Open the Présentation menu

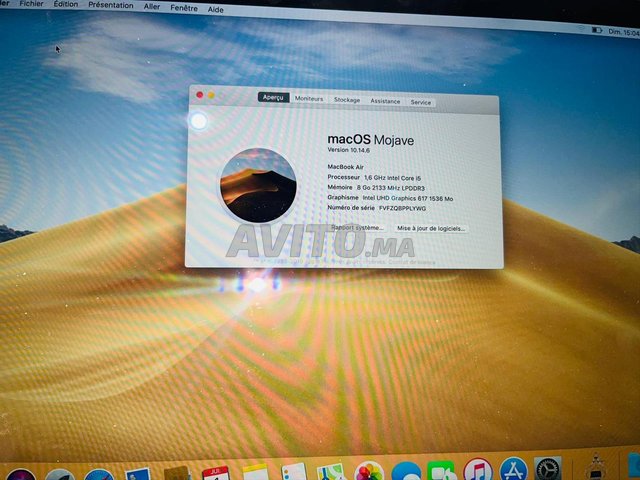click(110, 6)
